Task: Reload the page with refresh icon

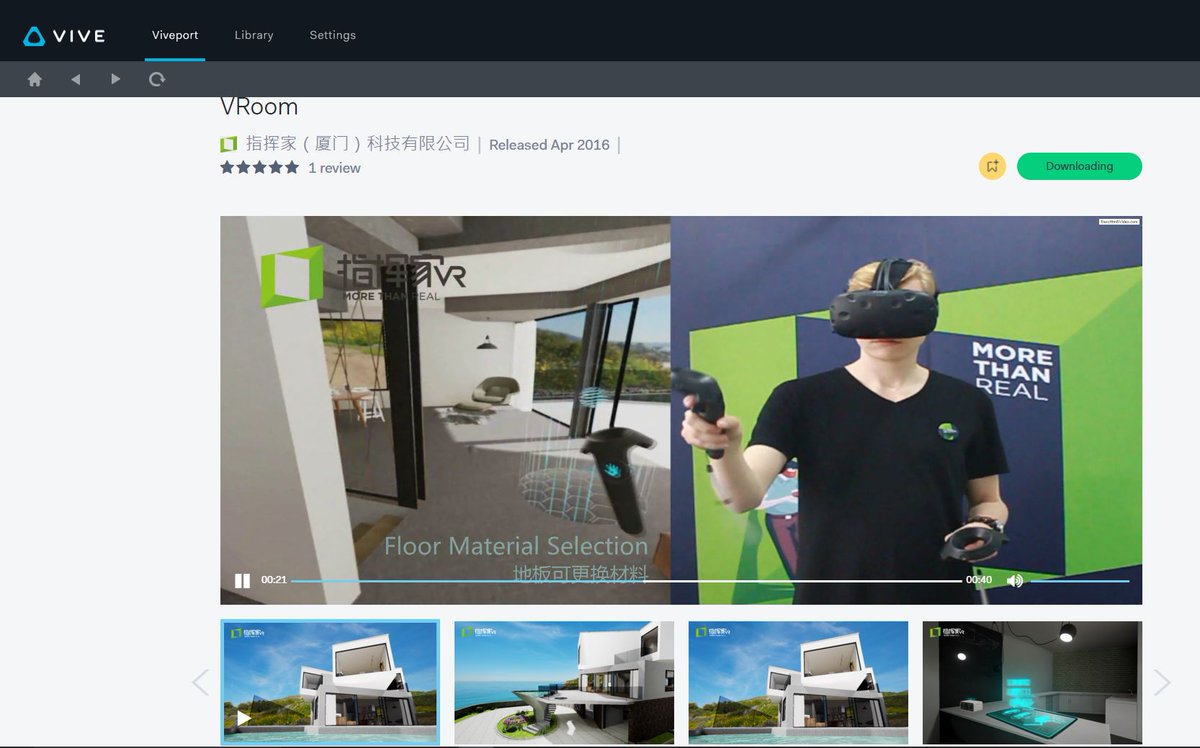Action: 157,79
